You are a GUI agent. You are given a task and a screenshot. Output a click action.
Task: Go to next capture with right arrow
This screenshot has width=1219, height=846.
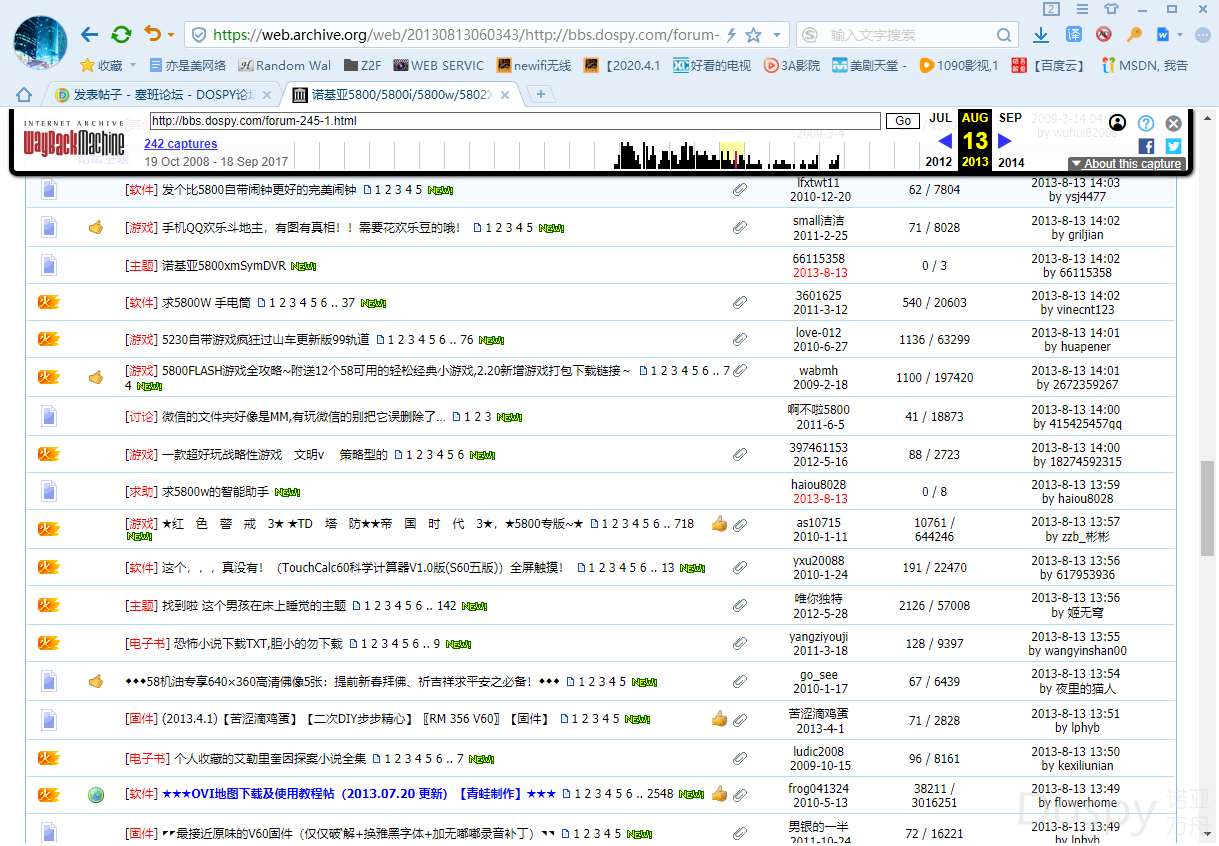point(1005,141)
